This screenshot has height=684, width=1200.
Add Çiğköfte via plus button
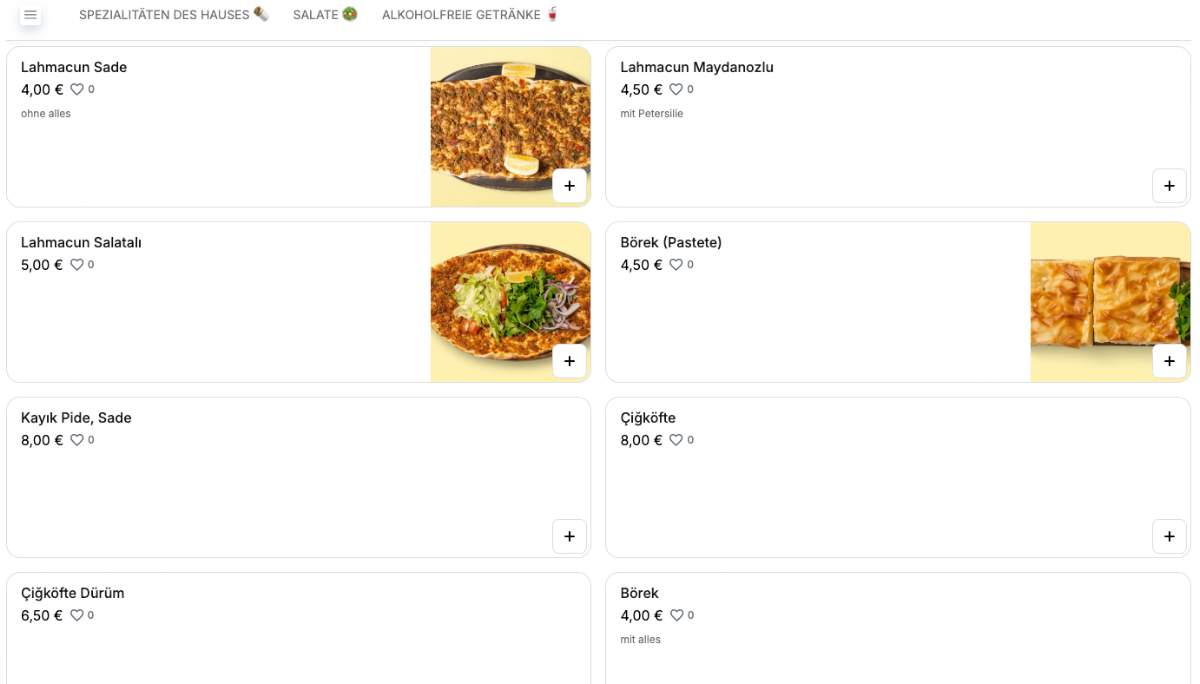tap(1169, 536)
